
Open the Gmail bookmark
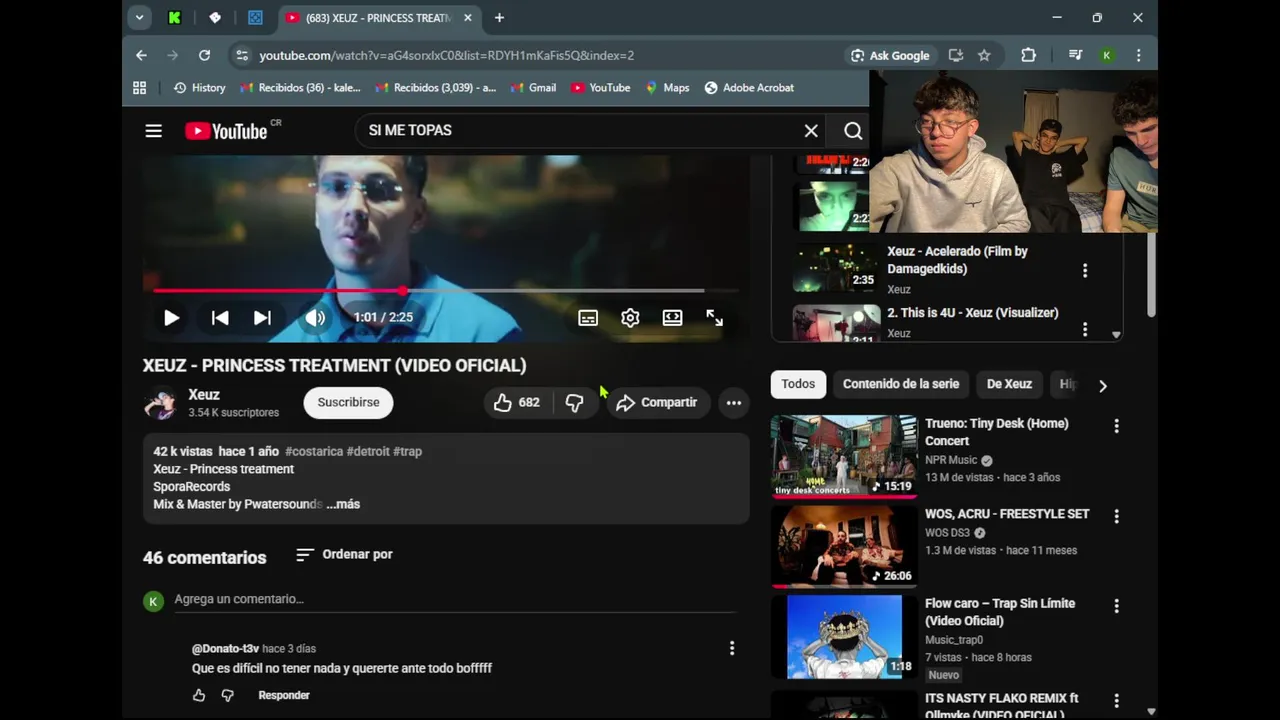533,88
